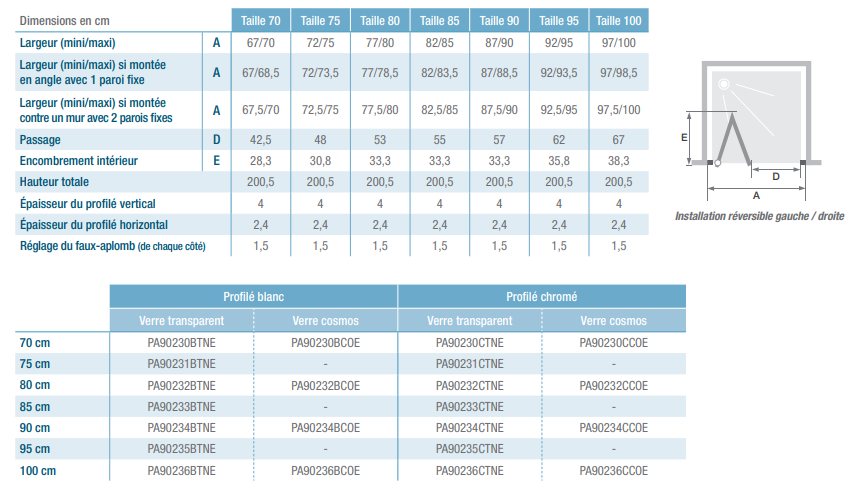Viewport: 853px width, 489px height.
Task: Select reference PA90230CCOE
Action: 614,343
